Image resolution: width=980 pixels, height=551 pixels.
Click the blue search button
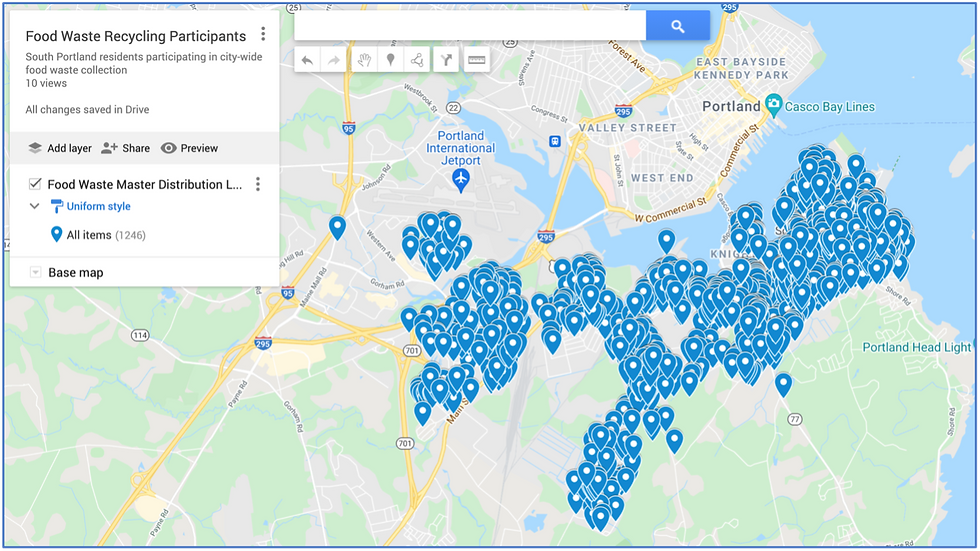[678, 26]
